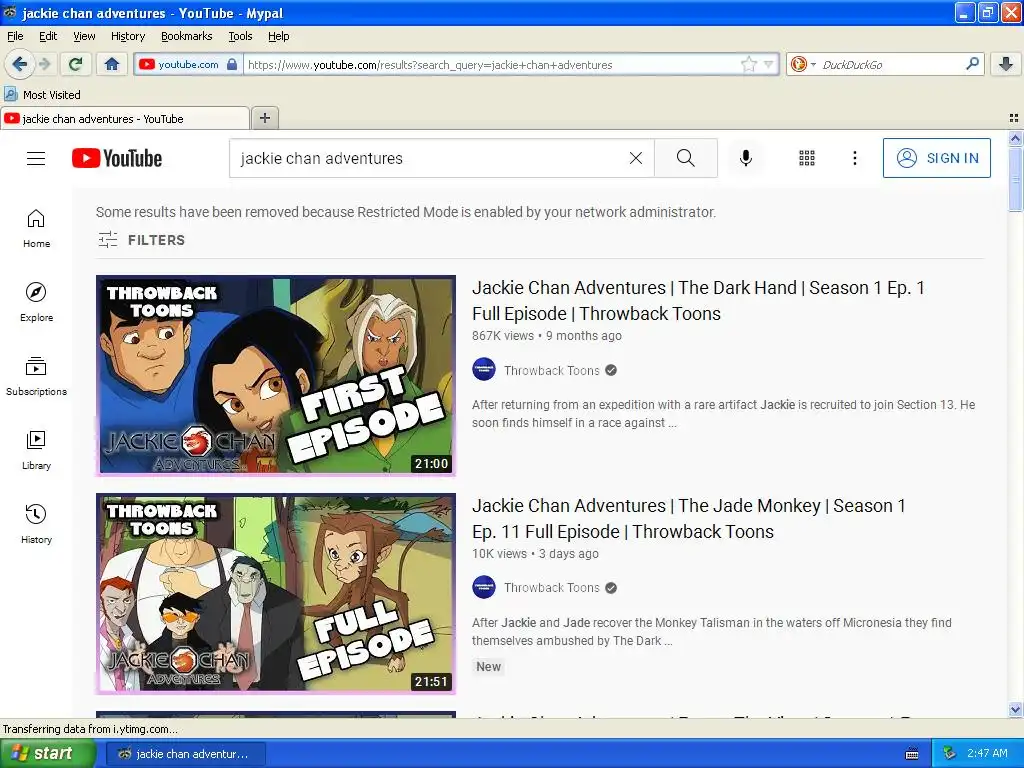Viewport: 1024px width, 768px height.
Task: Open the FILTERS options
Action: coord(141,240)
